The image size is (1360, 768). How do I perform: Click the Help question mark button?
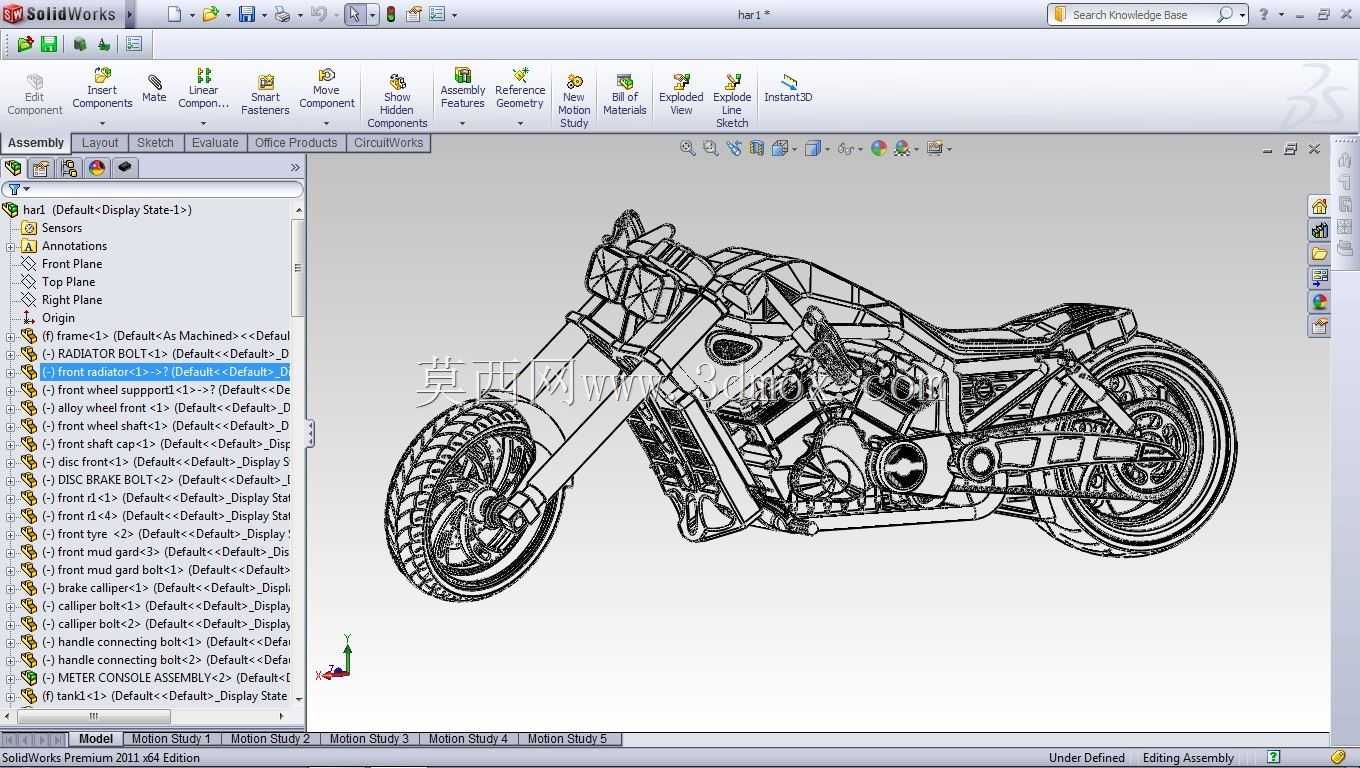1264,14
